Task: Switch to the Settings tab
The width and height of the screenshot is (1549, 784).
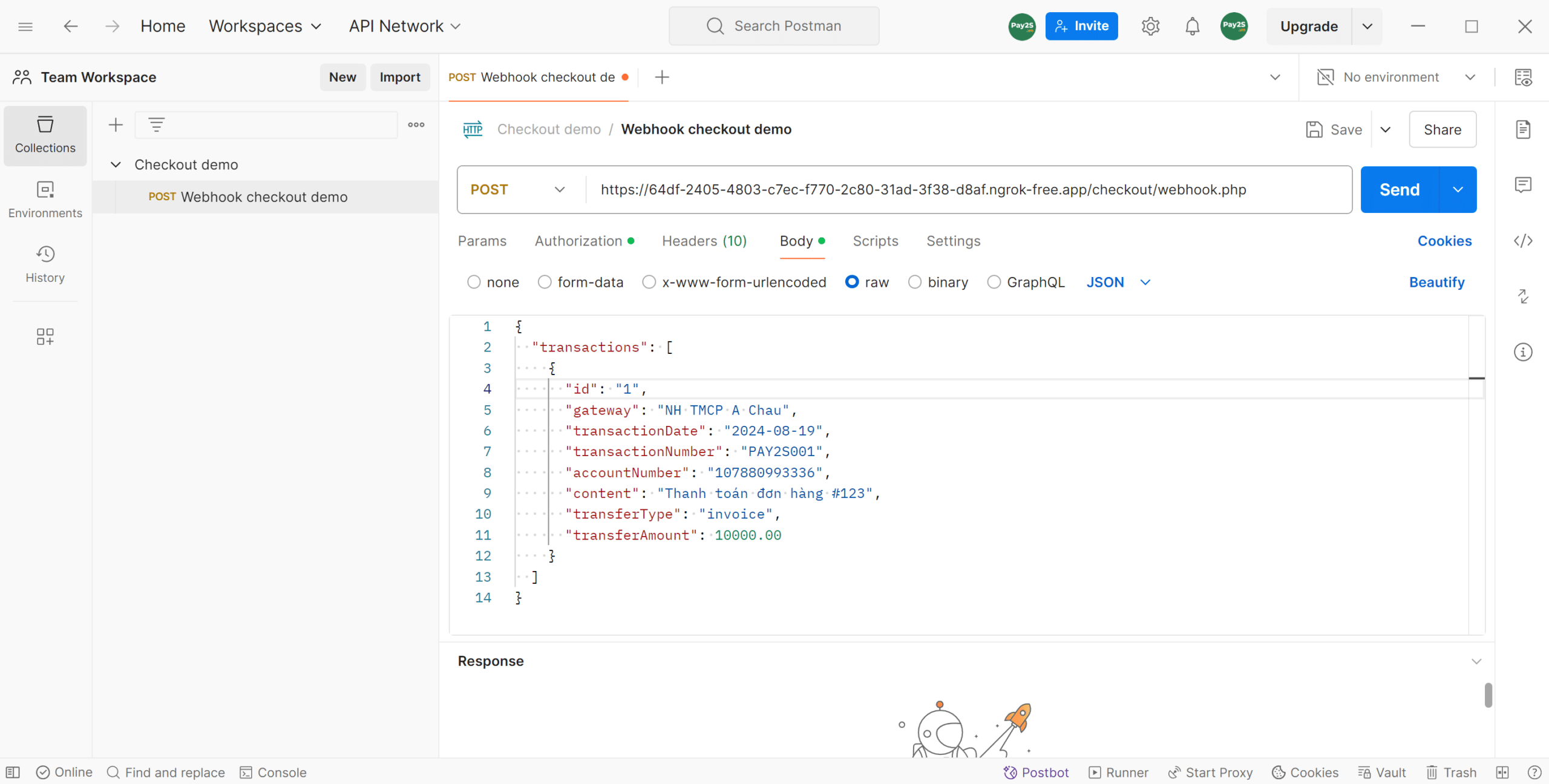Action: coord(953,241)
